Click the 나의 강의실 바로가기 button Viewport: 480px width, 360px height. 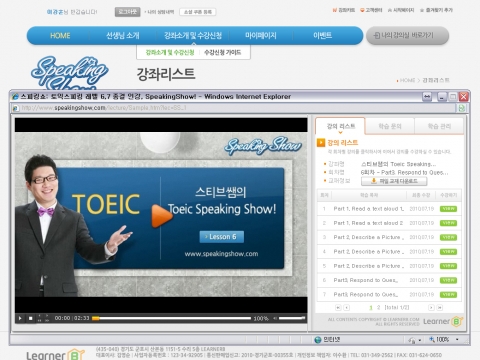tap(407, 35)
